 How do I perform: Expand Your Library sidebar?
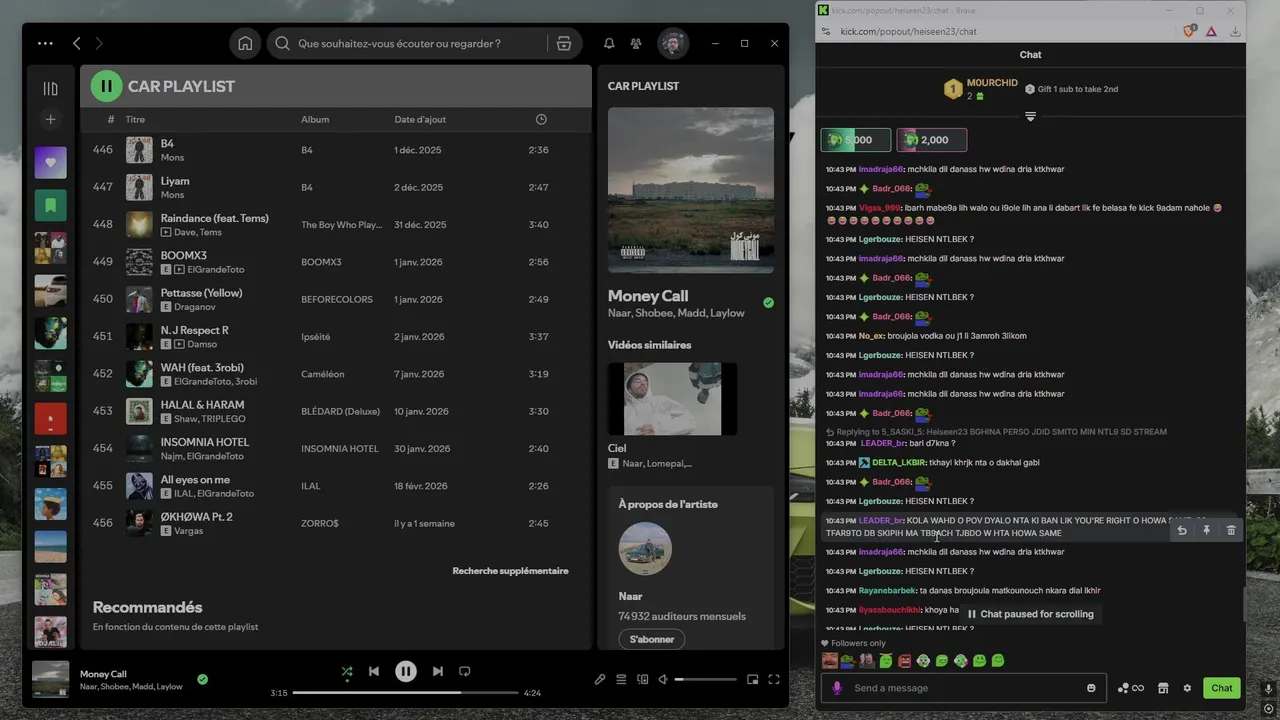[50, 88]
